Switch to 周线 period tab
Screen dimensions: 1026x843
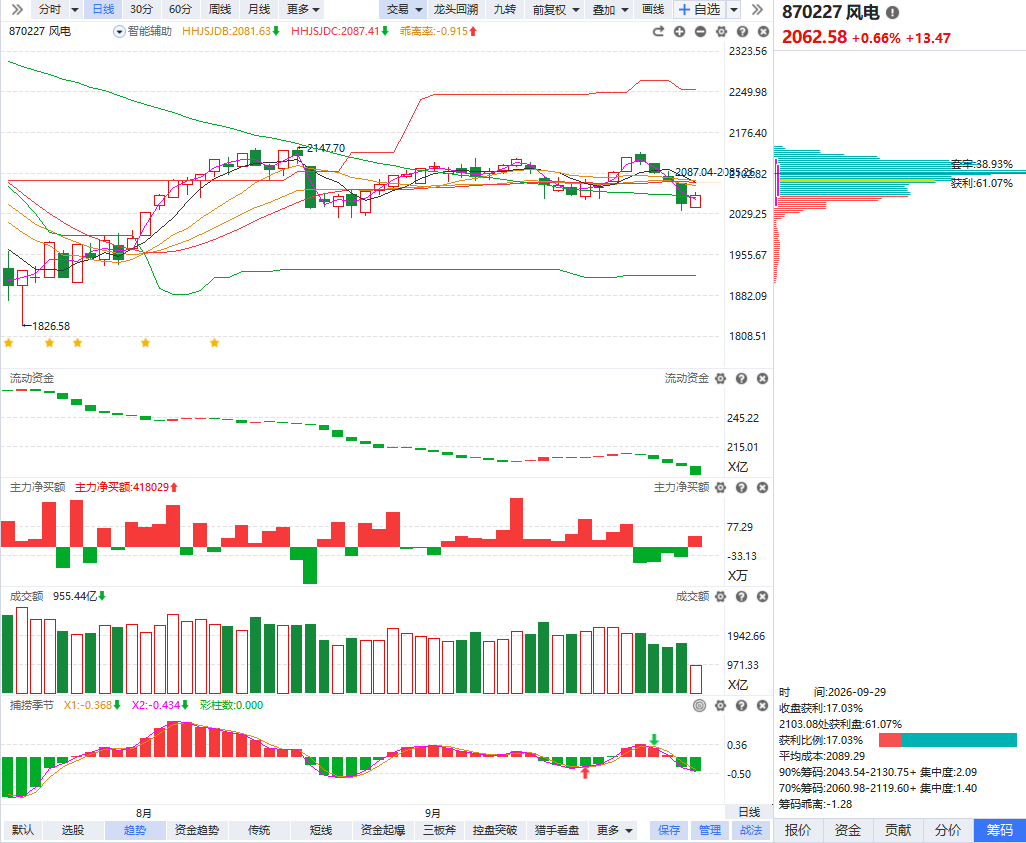(x=220, y=9)
